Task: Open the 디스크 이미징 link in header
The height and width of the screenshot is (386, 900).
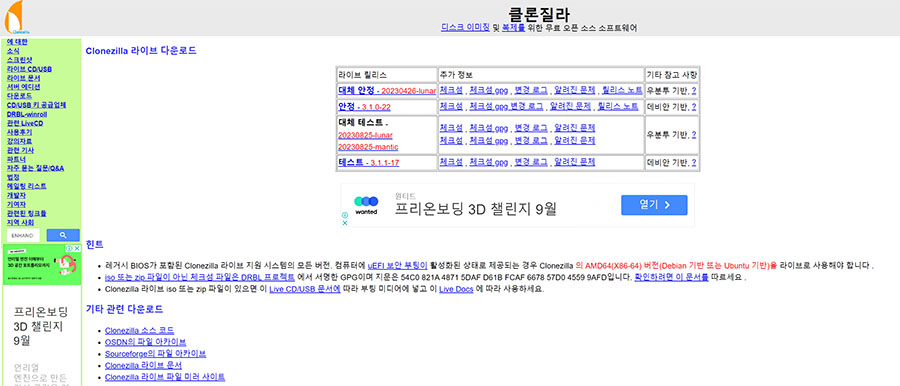Action: tap(465, 28)
